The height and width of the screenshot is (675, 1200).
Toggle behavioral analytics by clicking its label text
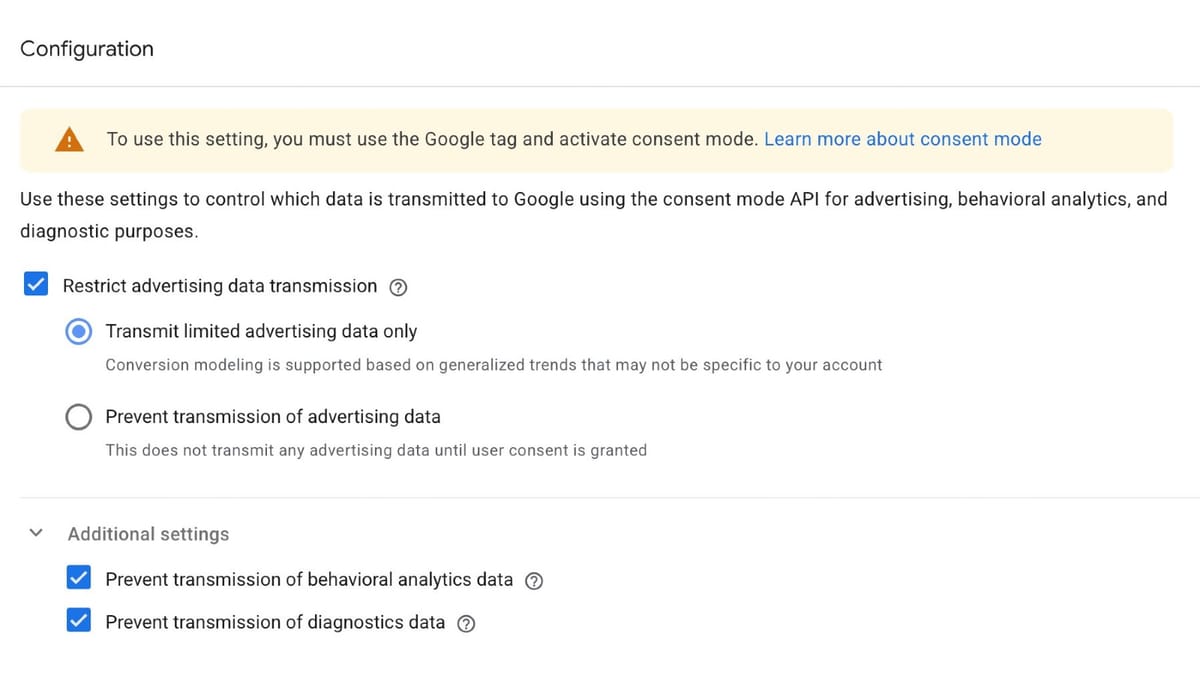click(307, 579)
